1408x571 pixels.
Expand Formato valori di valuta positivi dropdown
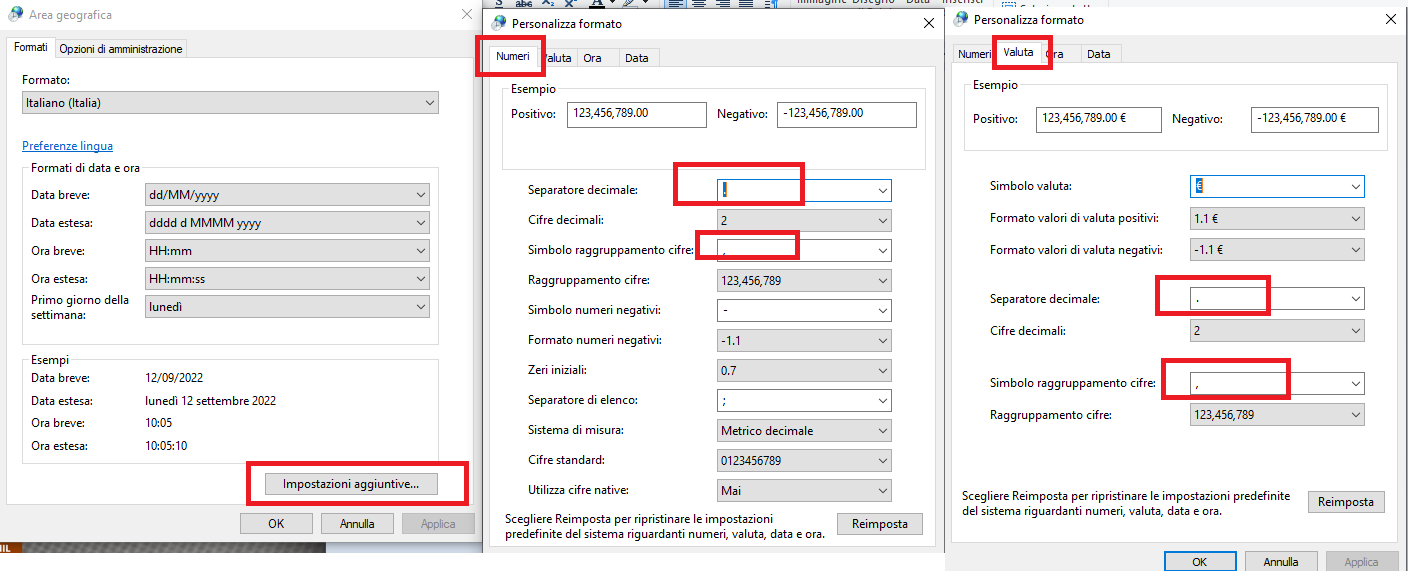pos(1277,218)
